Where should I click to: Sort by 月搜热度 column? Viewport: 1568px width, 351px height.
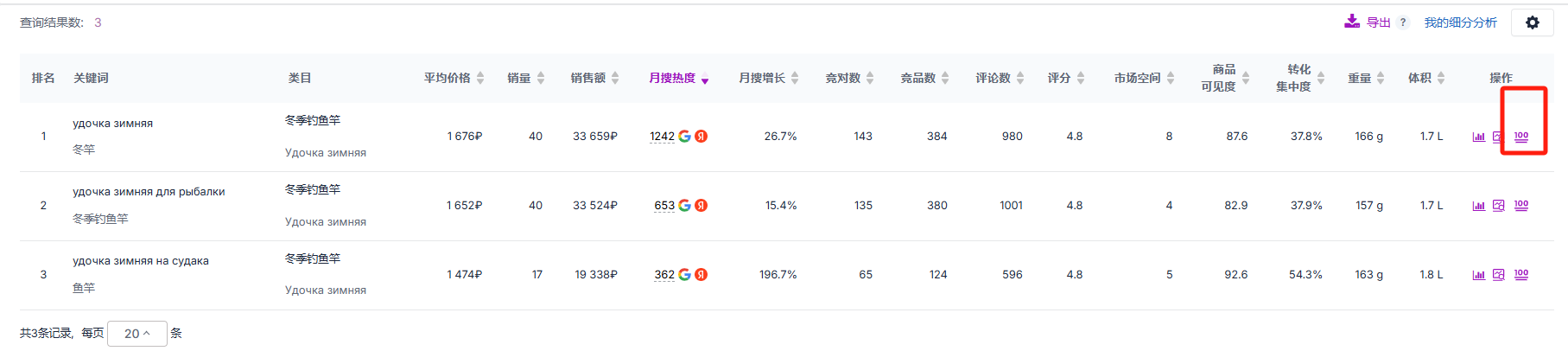pos(678,79)
